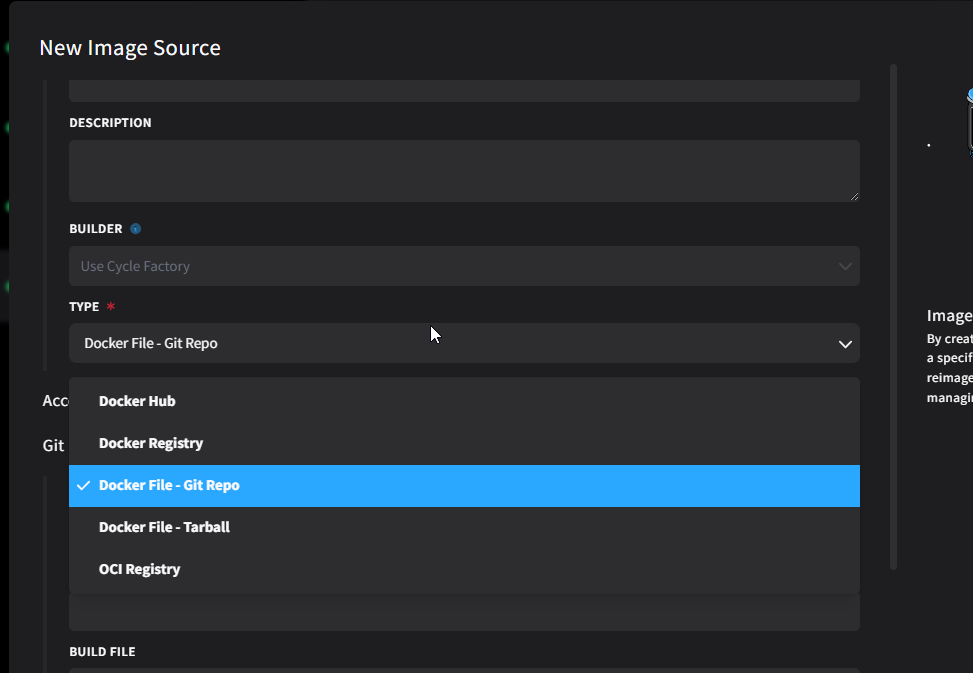Click the Git section heading
The height and width of the screenshot is (673, 973).
tap(53, 446)
